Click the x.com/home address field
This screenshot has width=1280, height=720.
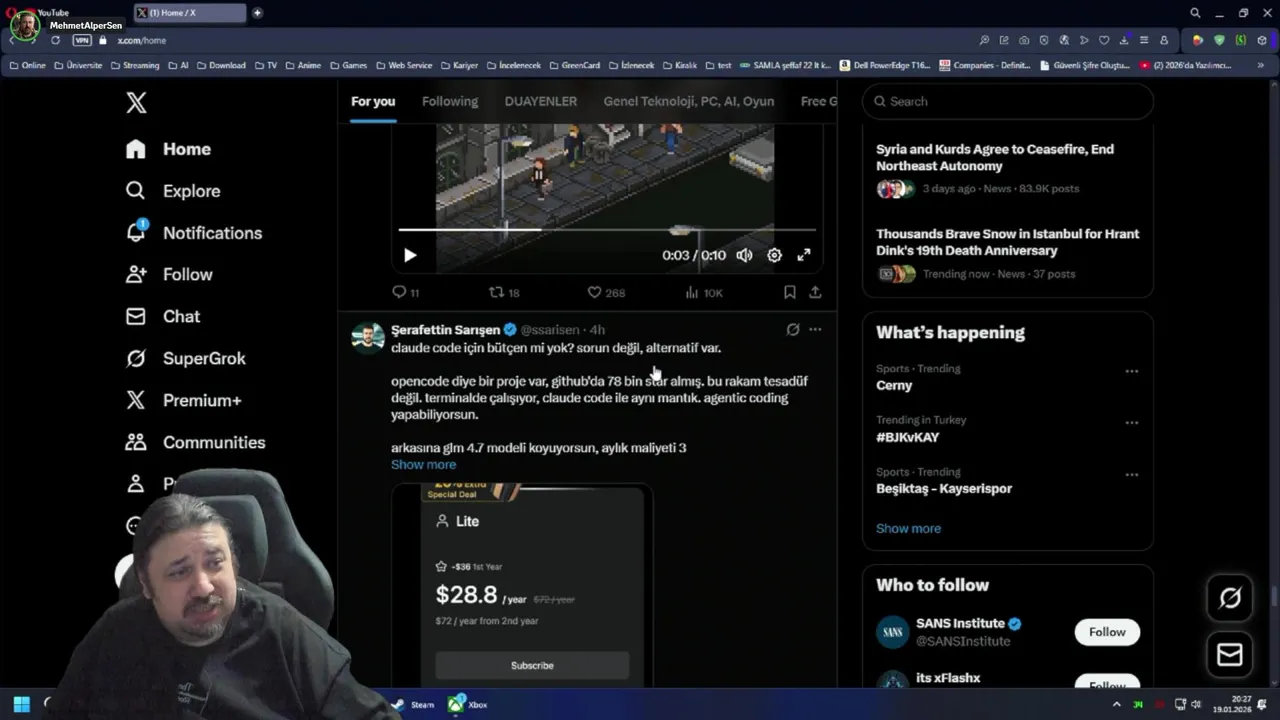(142, 40)
